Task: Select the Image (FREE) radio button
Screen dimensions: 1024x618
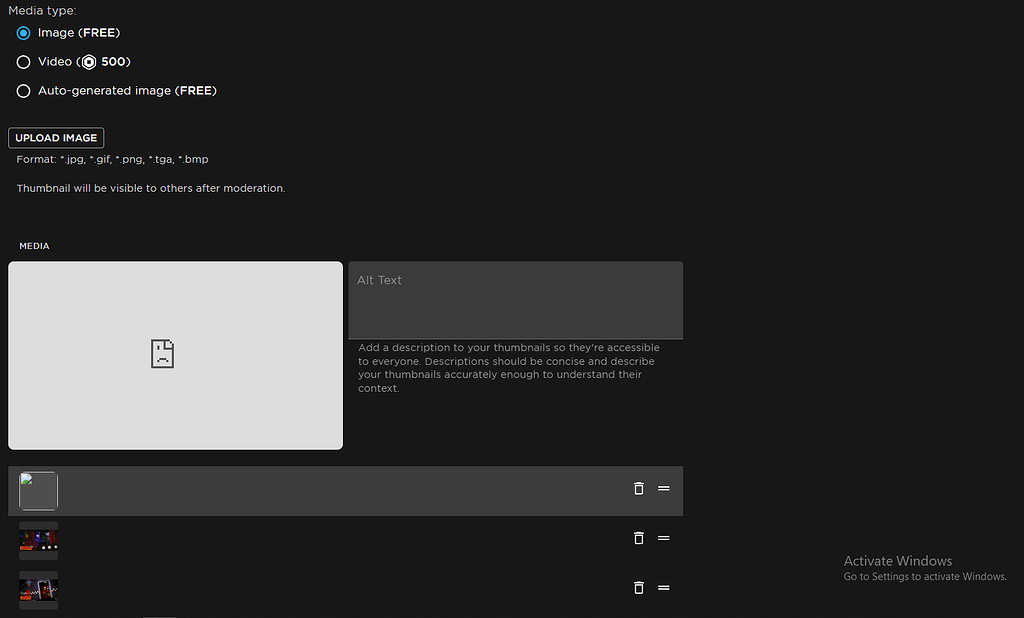Action: point(23,32)
